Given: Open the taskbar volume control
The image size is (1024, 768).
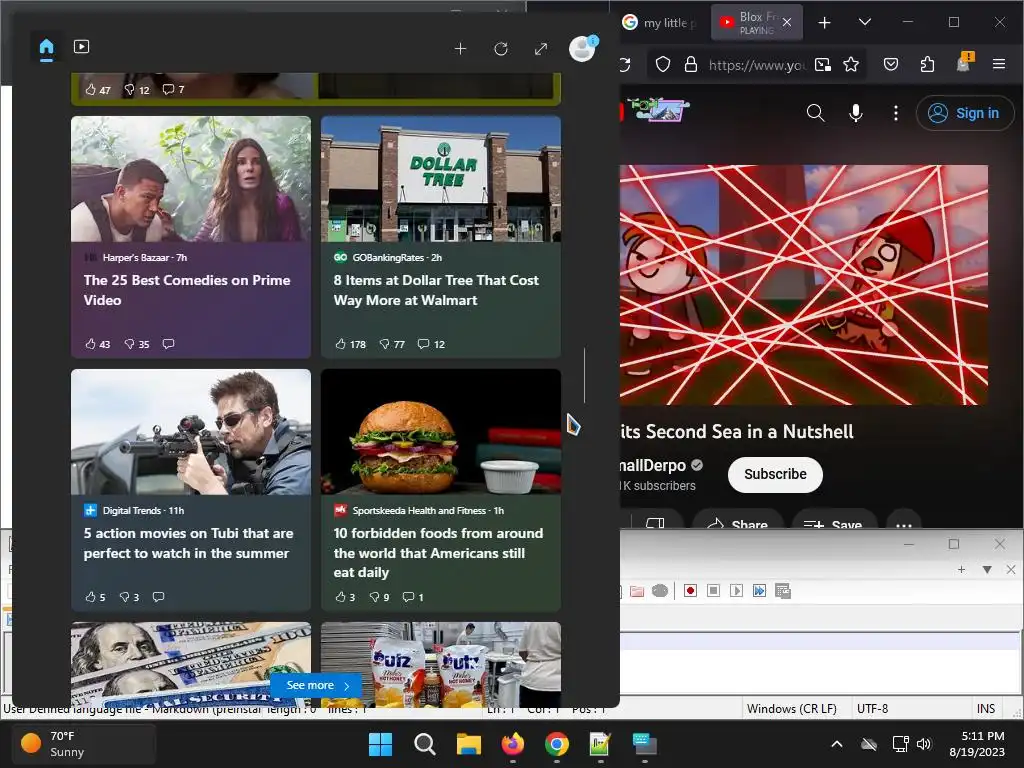Looking at the screenshot, I should coord(923,744).
